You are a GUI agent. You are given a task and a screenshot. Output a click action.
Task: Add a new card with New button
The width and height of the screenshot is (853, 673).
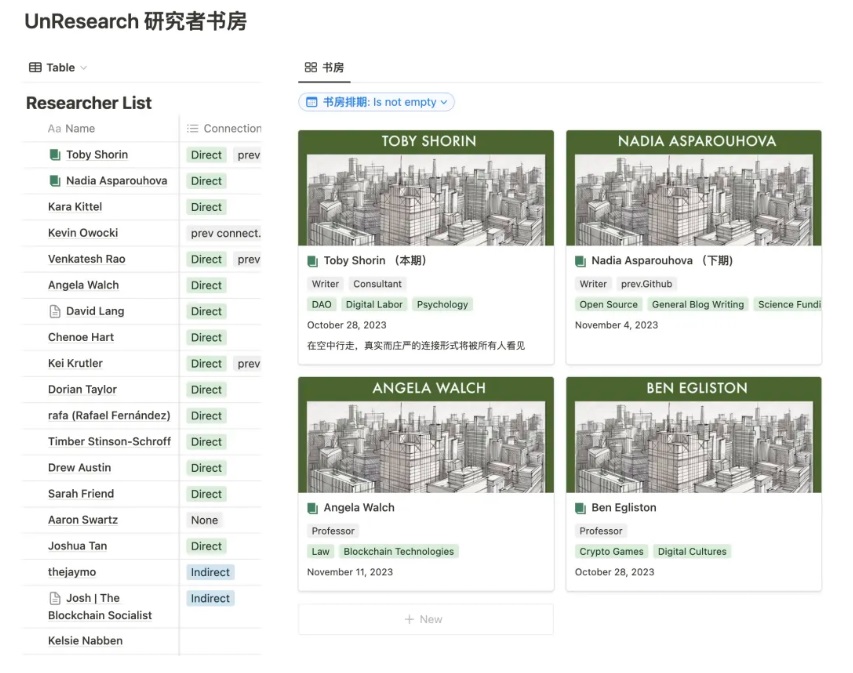pos(424,619)
